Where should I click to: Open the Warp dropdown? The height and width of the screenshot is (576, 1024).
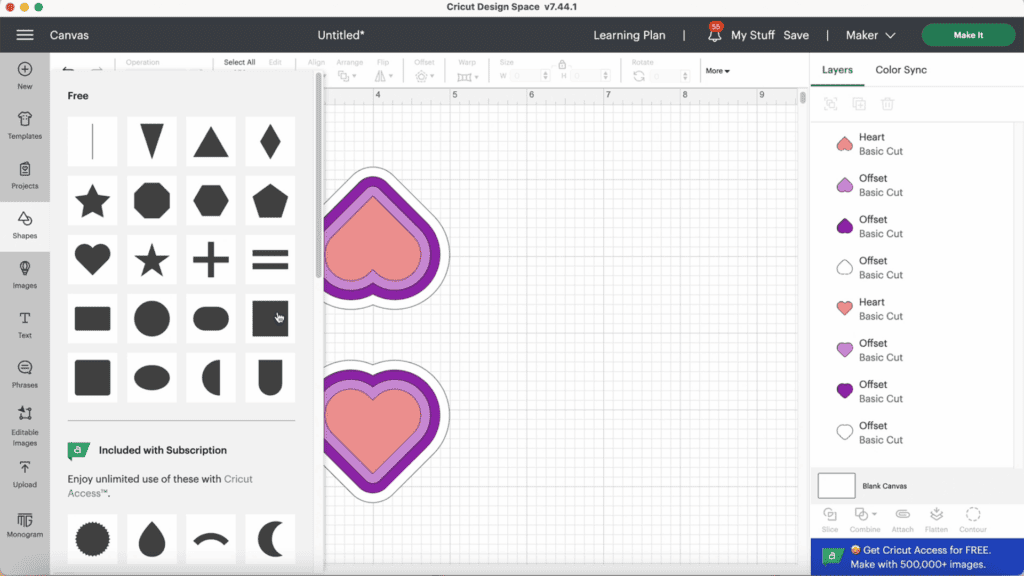click(x=468, y=76)
